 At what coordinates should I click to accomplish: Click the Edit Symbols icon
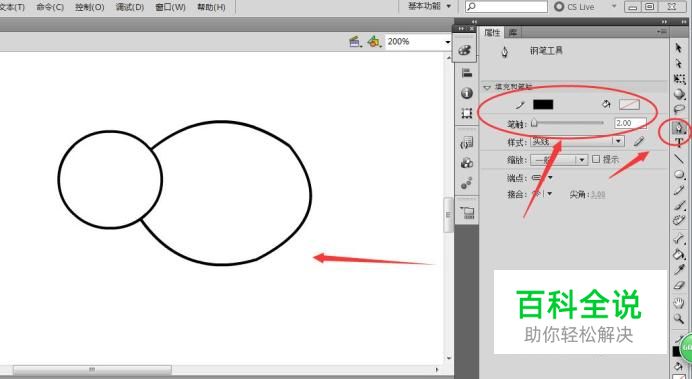tap(373, 42)
